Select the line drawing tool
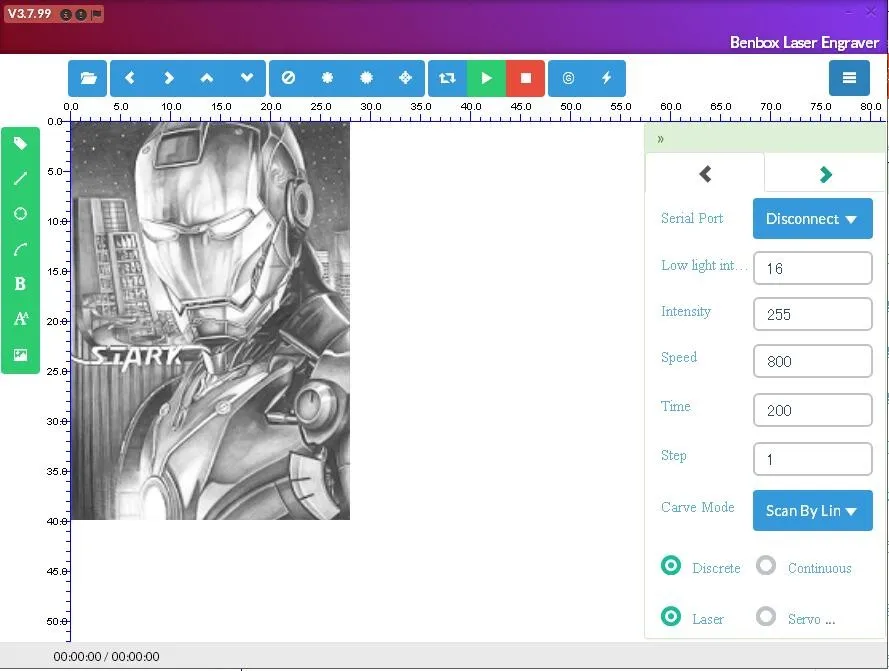Screen dimensions: 889x671 pos(20,179)
